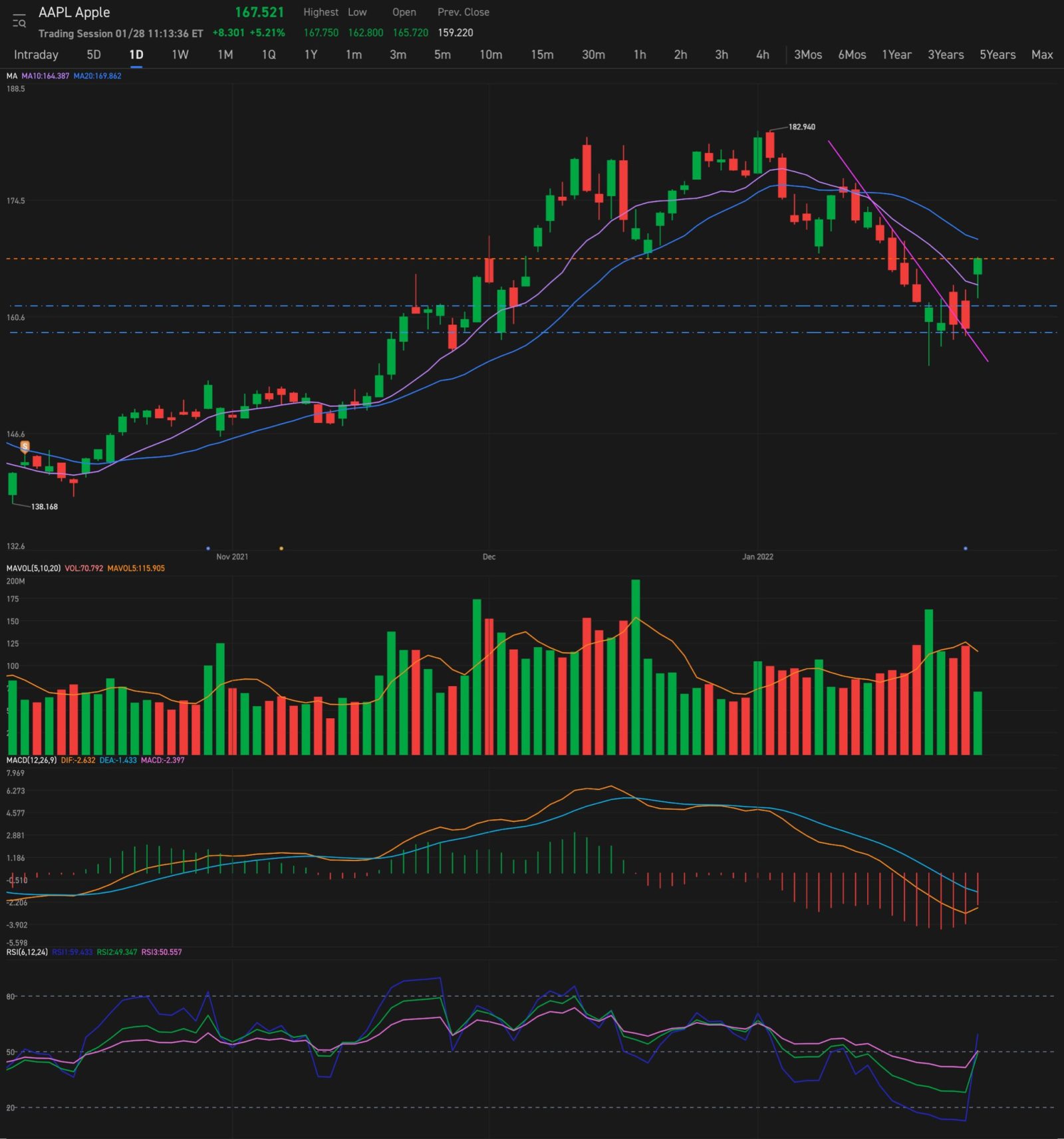
Task: Click the 182.940 high price label
Action: [x=802, y=127]
